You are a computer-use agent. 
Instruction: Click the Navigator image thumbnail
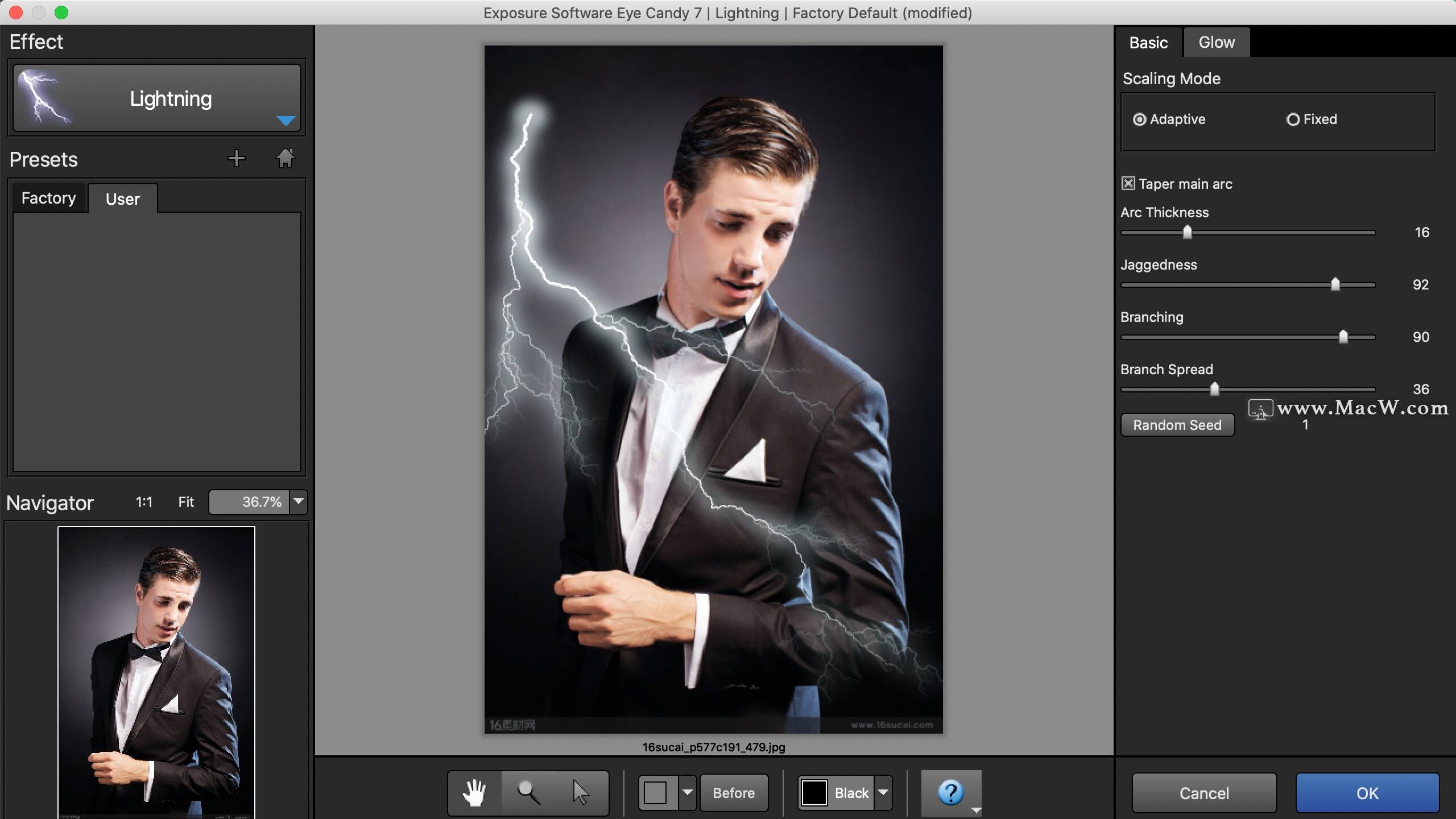(x=156, y=671)
